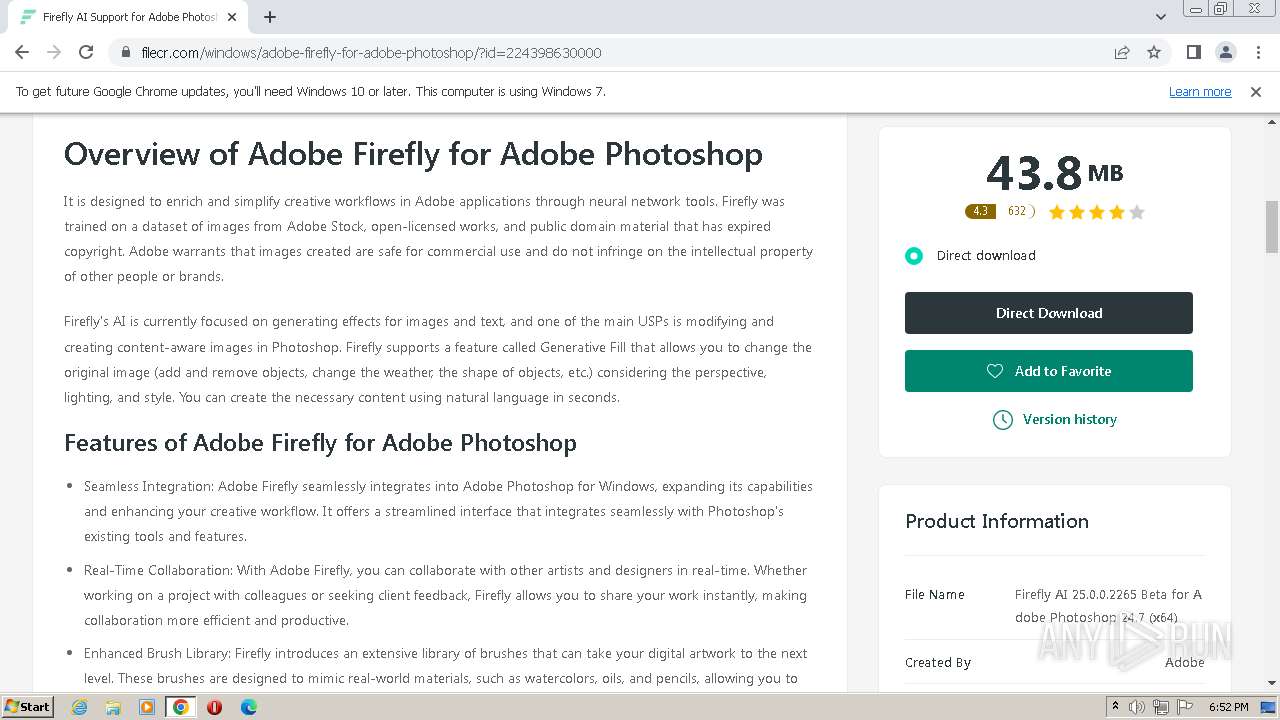Show hidden system tray icons
This screenshot has height=720, width=1280.
tap(1115, 707)
